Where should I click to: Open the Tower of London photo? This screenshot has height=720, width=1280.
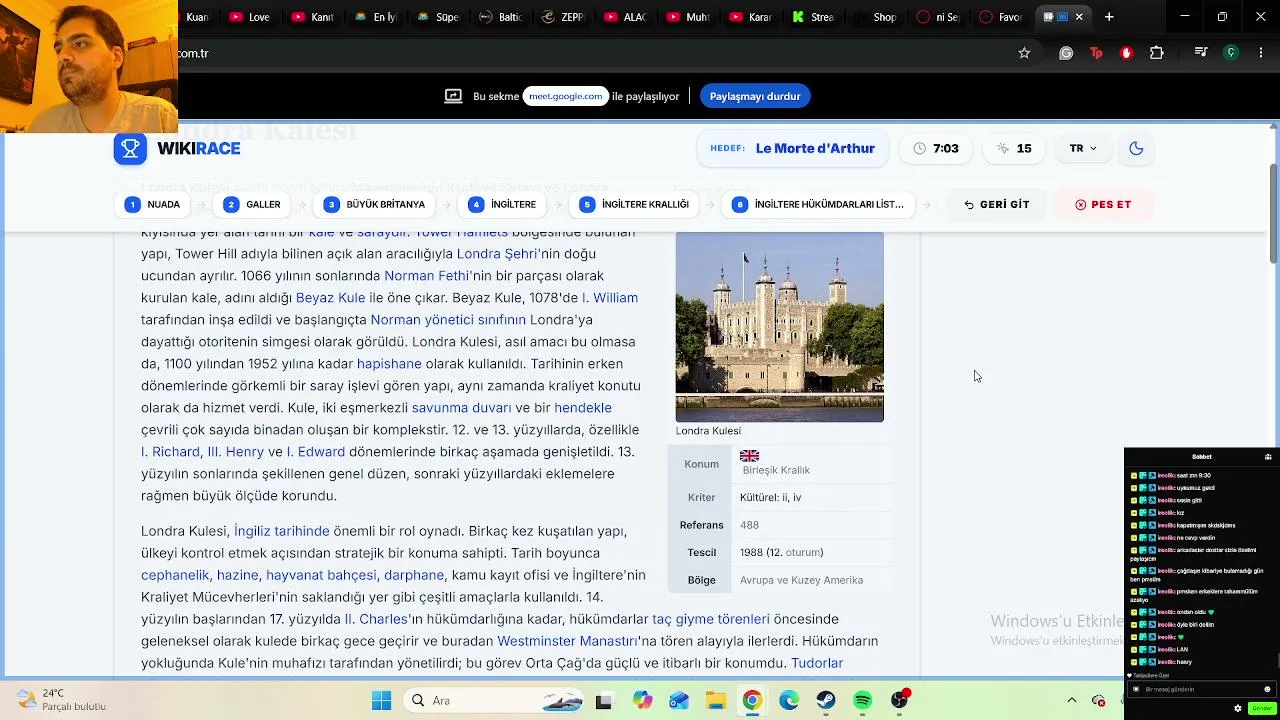click(780, 327)
